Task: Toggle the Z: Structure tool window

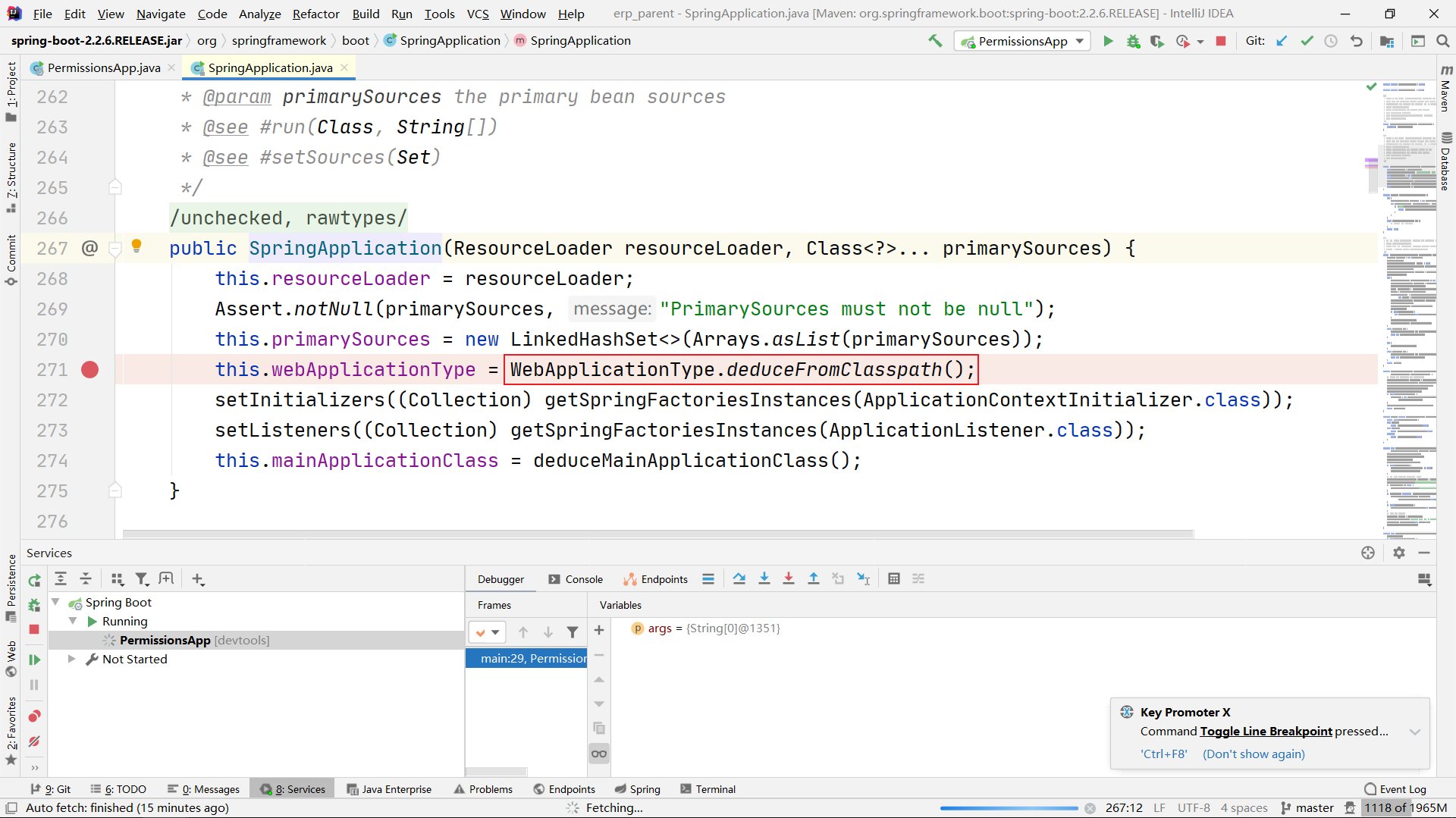Action: (11, 177)
